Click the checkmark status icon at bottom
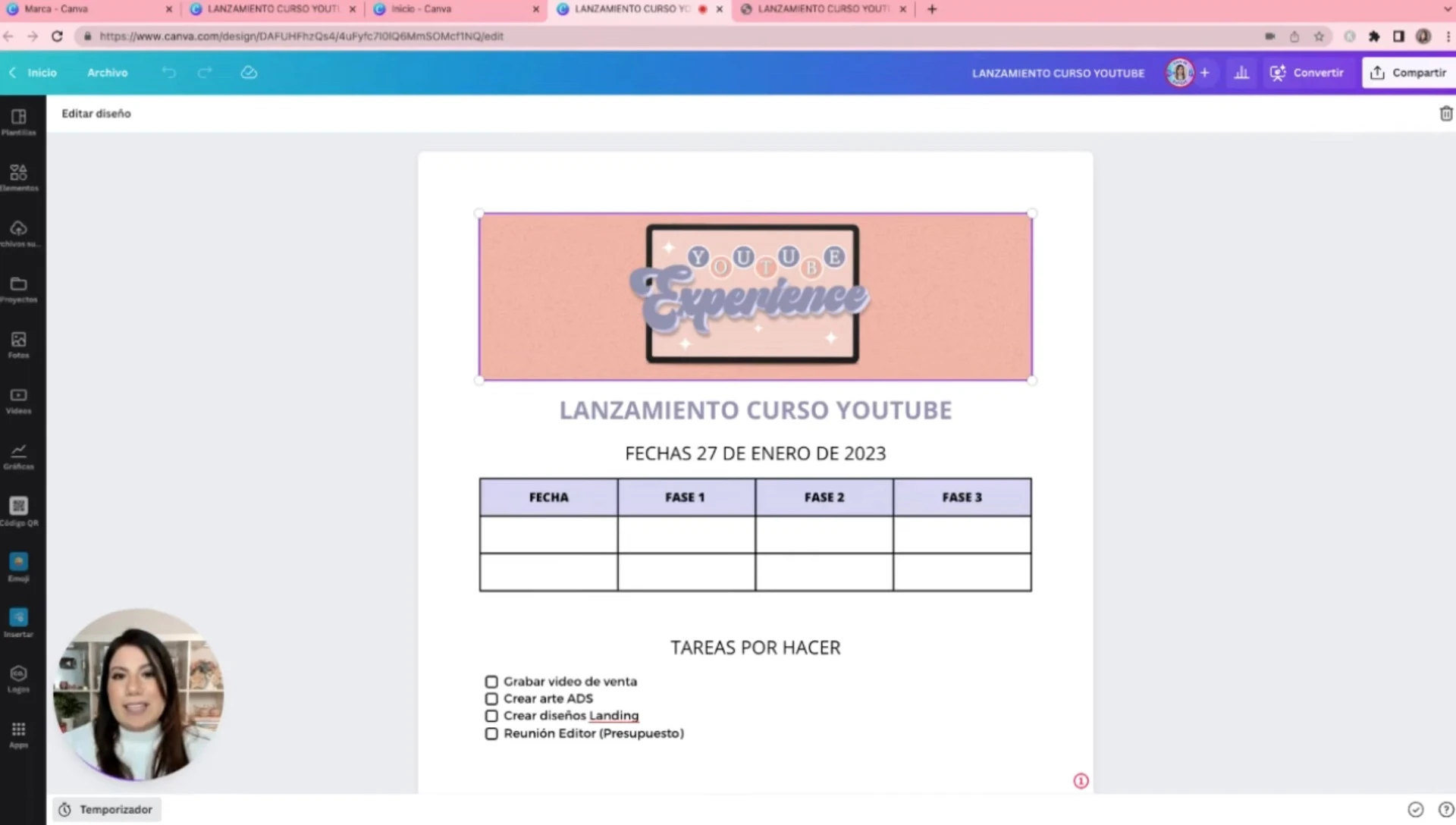 1416,810
